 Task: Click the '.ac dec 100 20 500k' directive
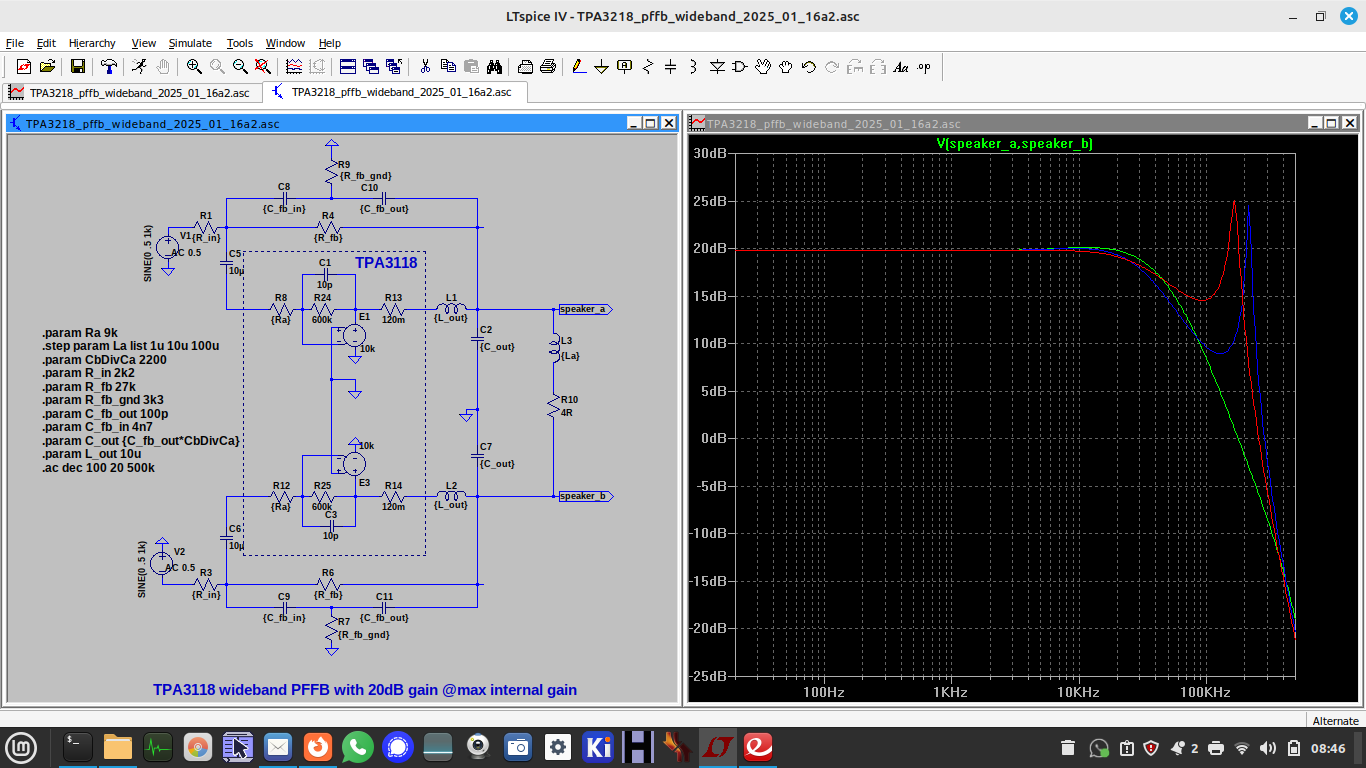point(99,468)
